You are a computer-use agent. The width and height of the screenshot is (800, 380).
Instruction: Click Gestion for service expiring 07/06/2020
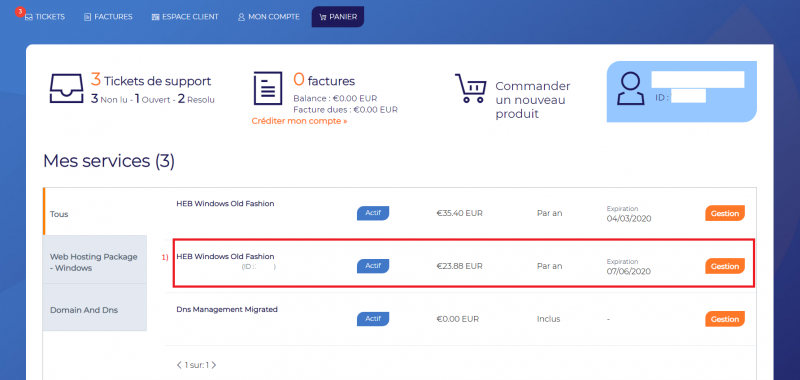pos(725,266)
